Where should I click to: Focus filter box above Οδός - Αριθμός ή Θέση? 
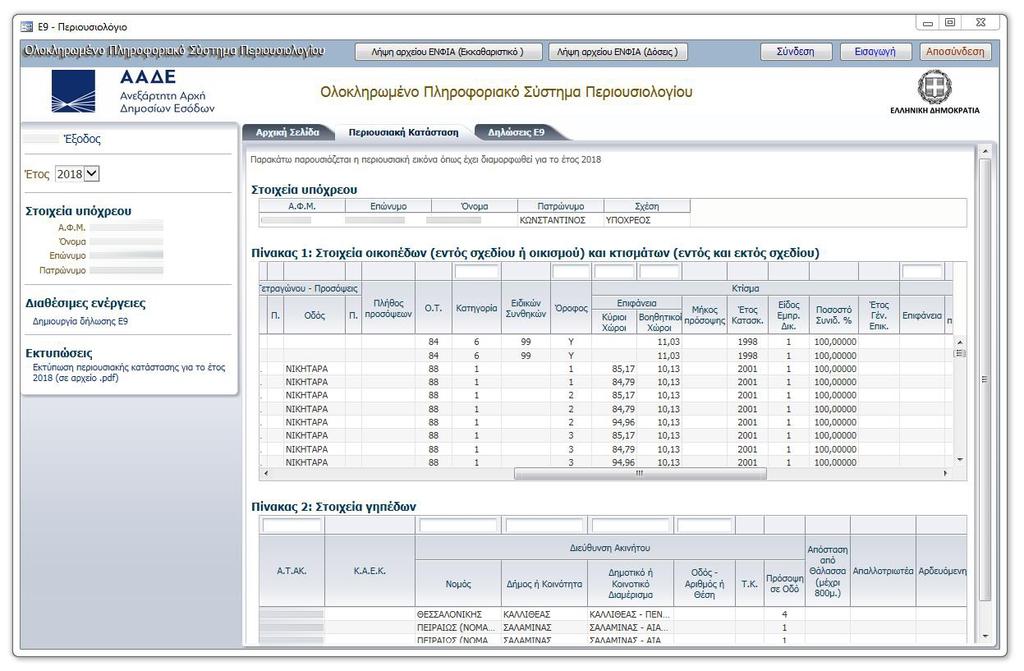click(x=704, y=525)
